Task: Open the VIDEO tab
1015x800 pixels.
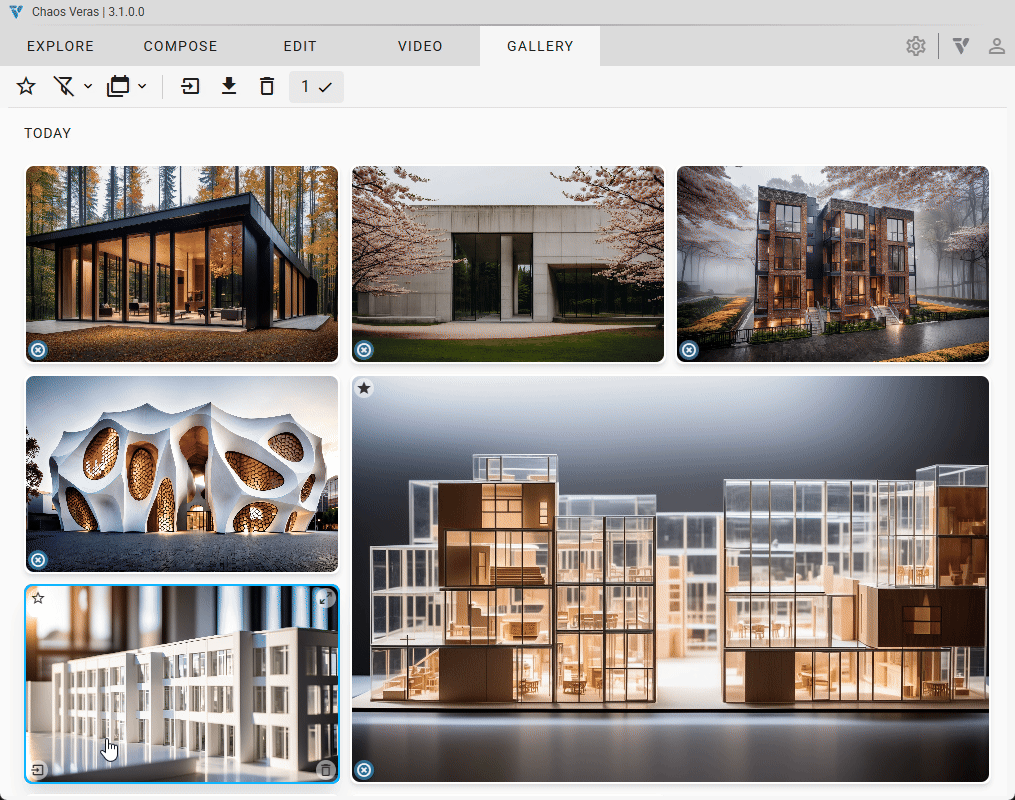Action: (x=420, y=46)
